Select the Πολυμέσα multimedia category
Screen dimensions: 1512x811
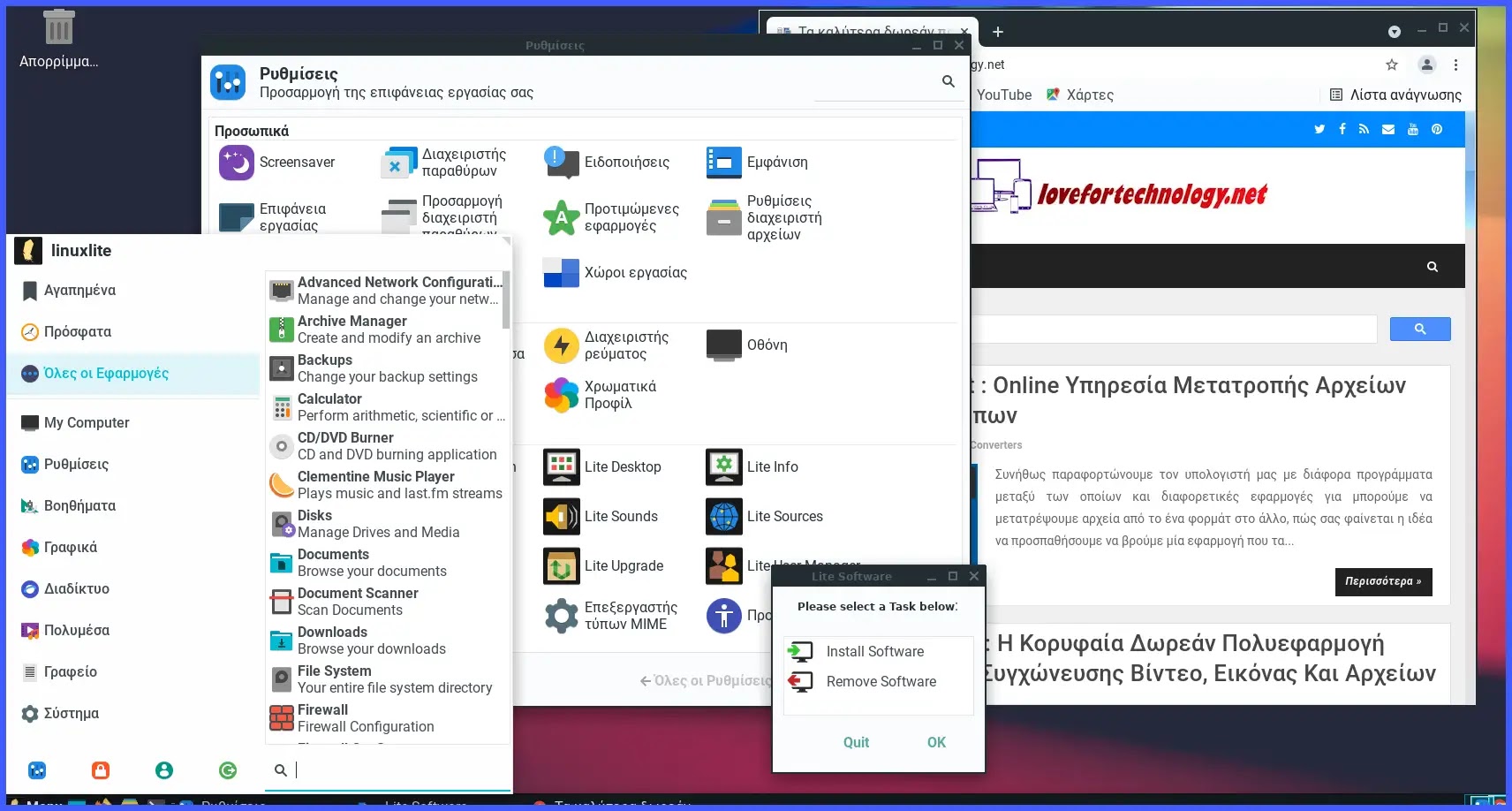click(132, 631)
